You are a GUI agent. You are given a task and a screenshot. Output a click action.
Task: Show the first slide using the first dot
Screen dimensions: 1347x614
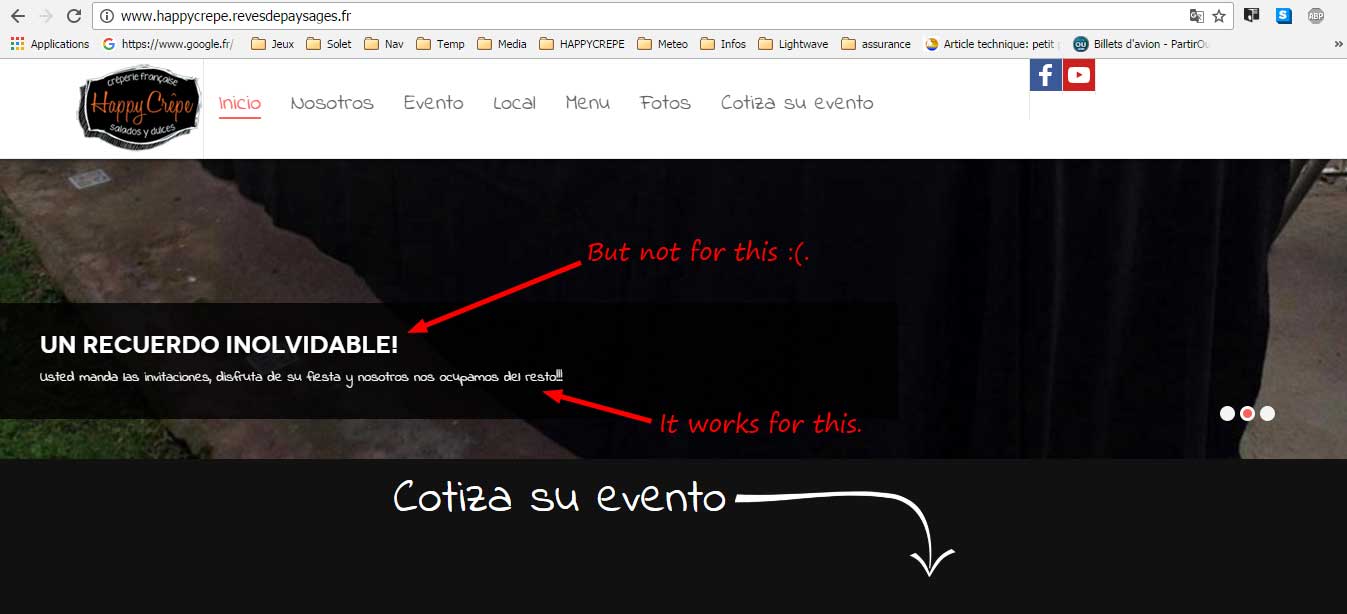coord(1228,413)
